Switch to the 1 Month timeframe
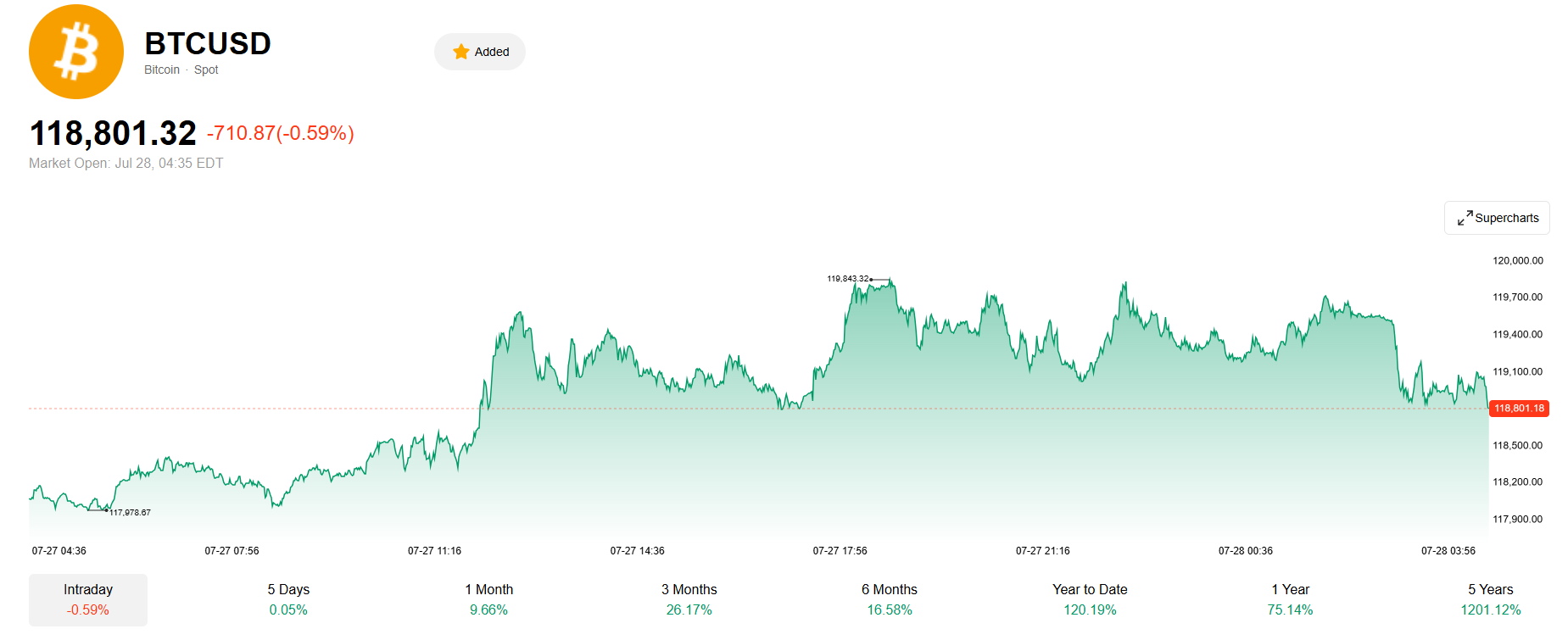This screenshot has height=640, width=1568. 488,599
